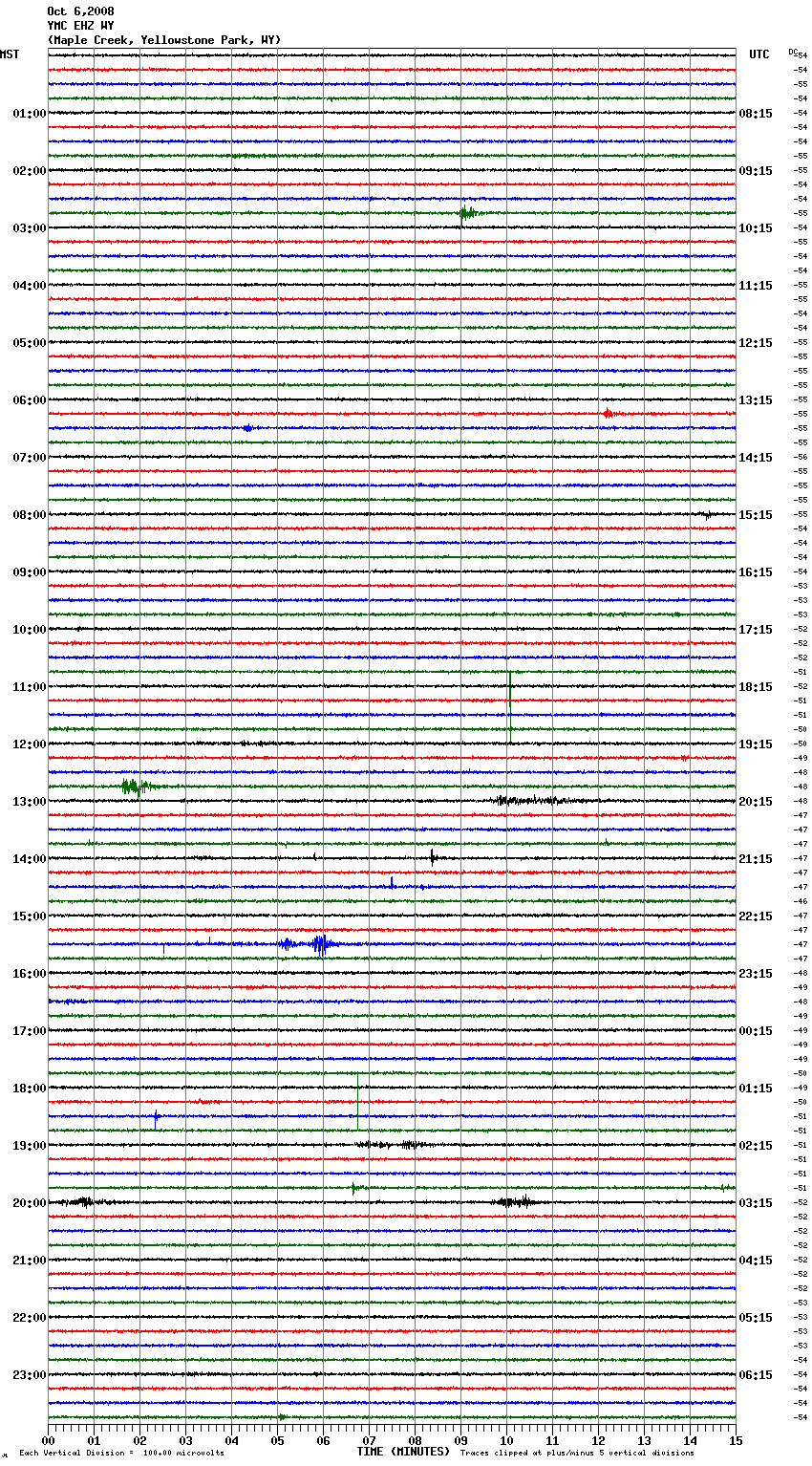Viewport: 812px width, 1466px height.
Task: Click the '05' tick on bottom minutes axis
Action: (277, 1439)
